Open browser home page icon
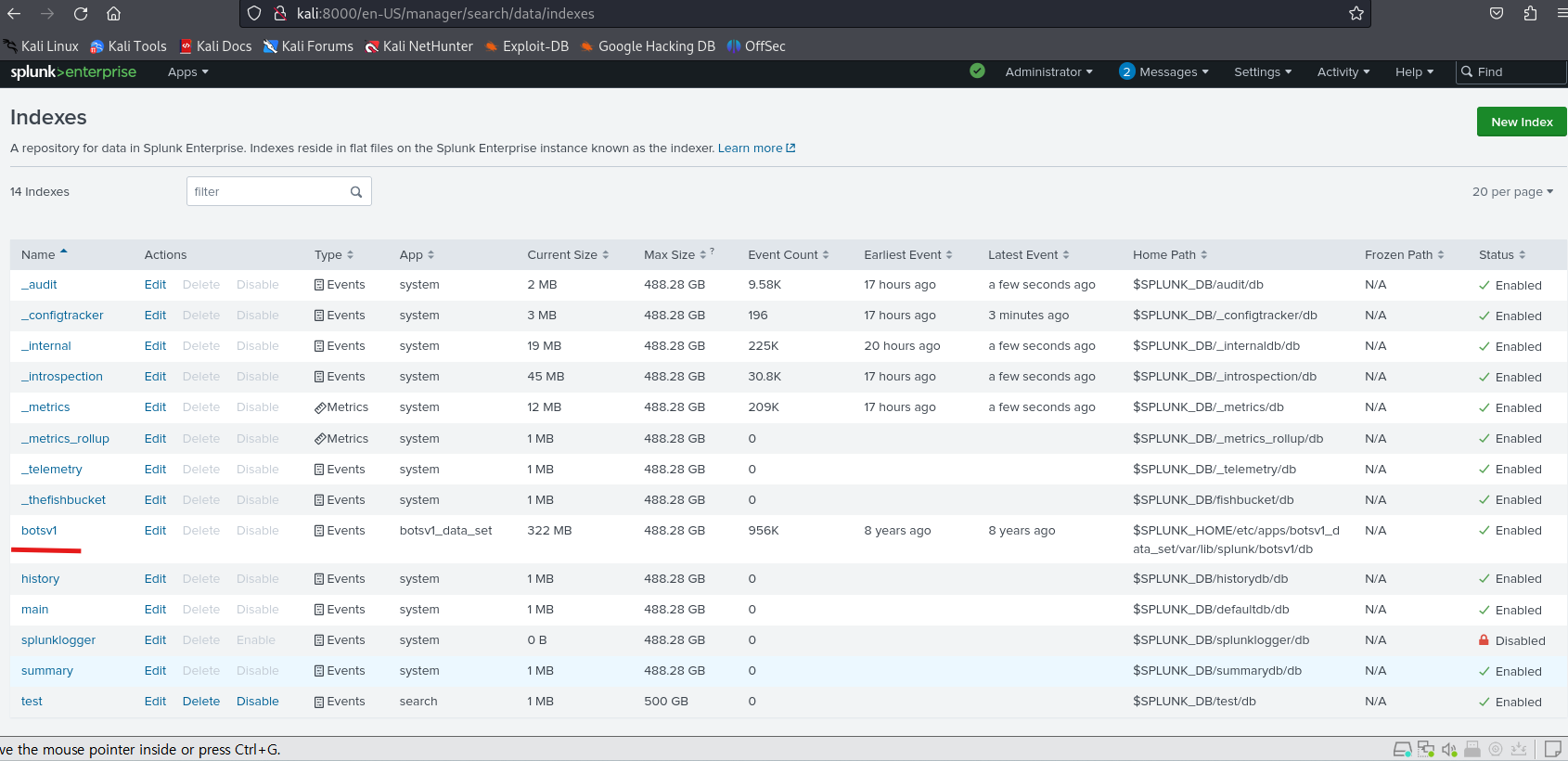This screenshot has width=1568, height=761. point(113,13)
